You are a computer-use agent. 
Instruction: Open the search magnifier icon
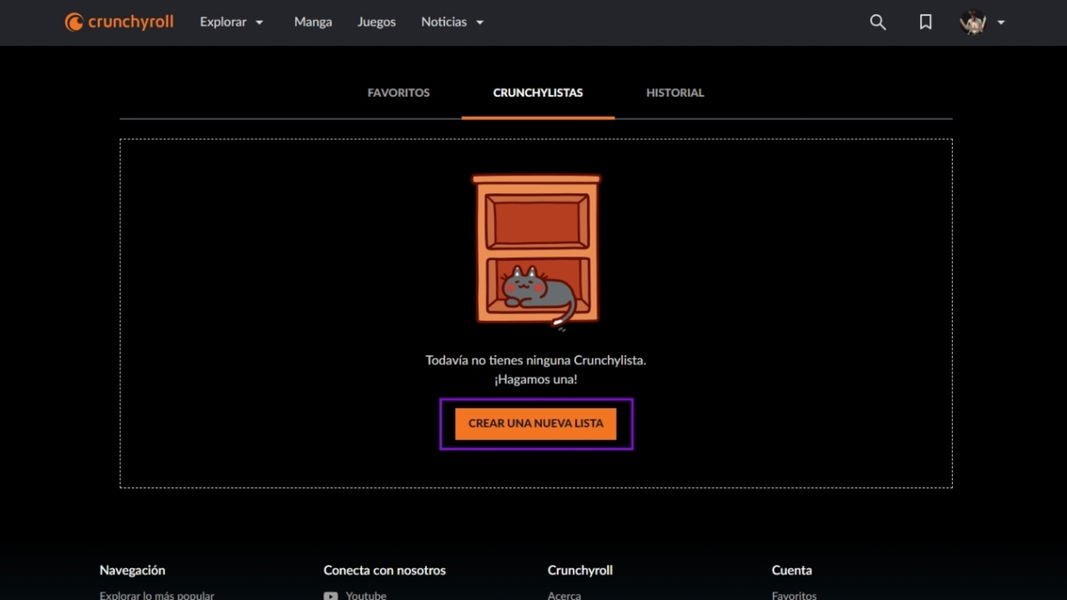[878, 22]
